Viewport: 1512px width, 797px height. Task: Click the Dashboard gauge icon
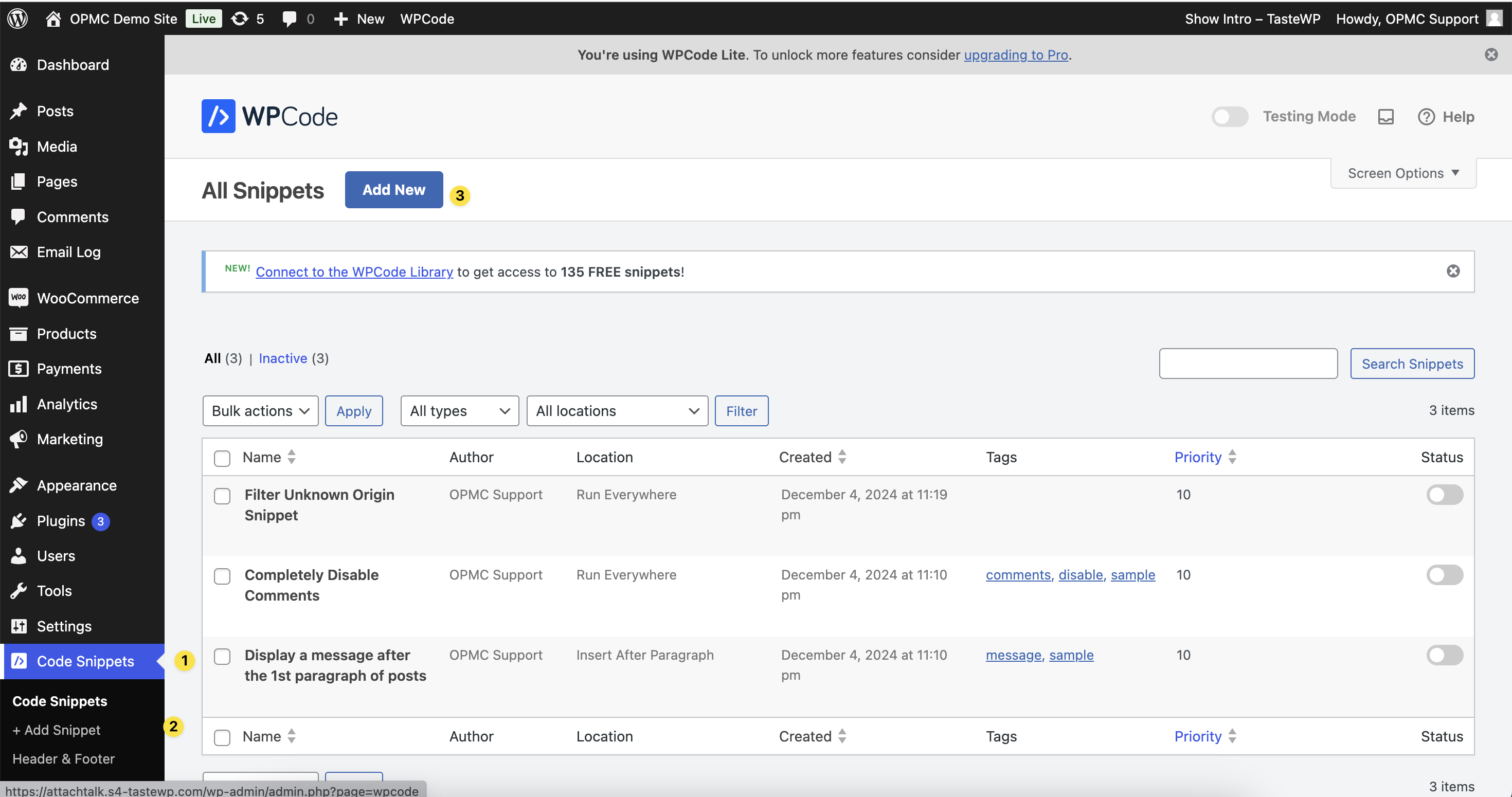click(x=19, y=65)
